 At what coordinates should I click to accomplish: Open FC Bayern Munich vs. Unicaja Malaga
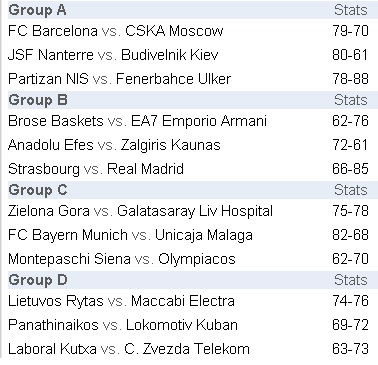pos(130,235)
